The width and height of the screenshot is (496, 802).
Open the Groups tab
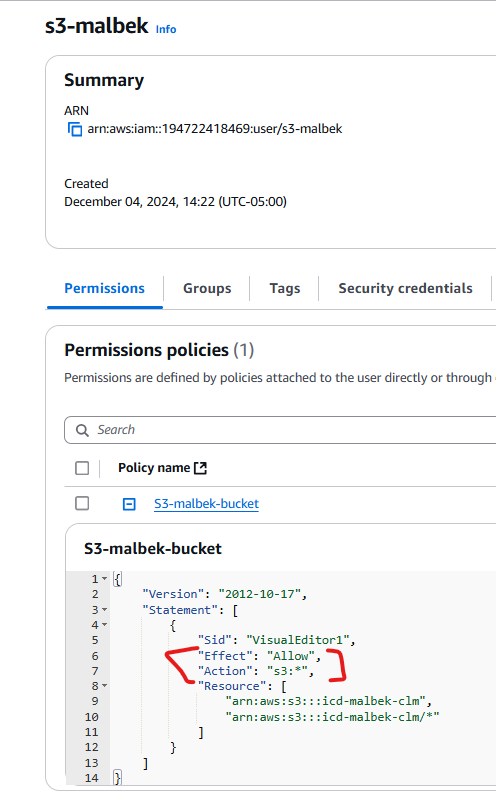coord(207,288)
